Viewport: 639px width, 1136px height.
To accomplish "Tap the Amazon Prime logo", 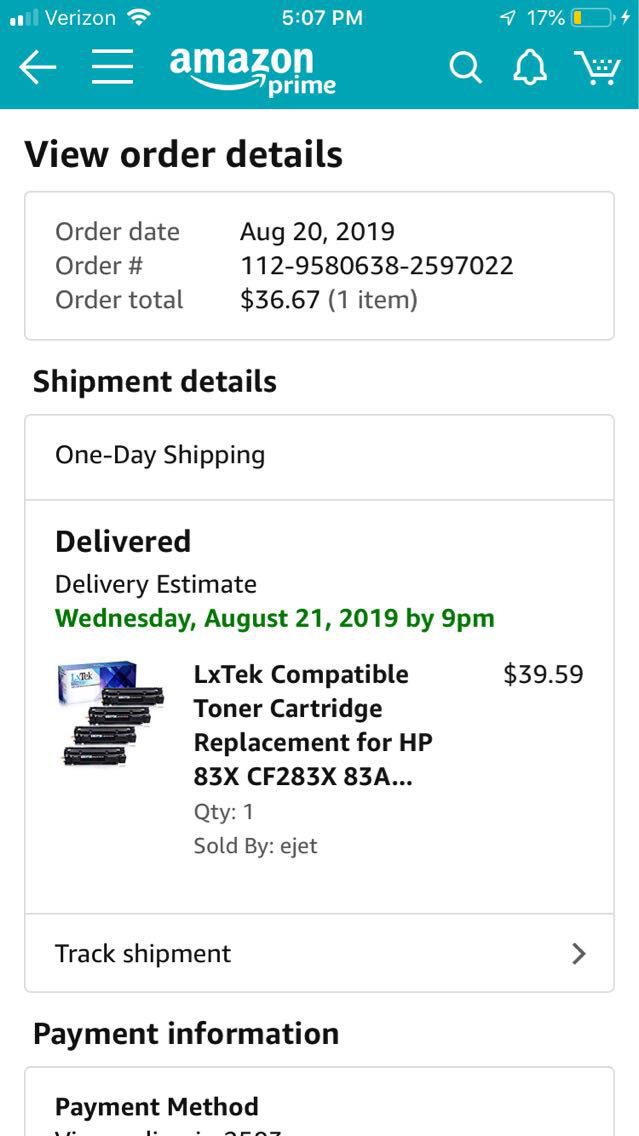I will pos(252,70).
